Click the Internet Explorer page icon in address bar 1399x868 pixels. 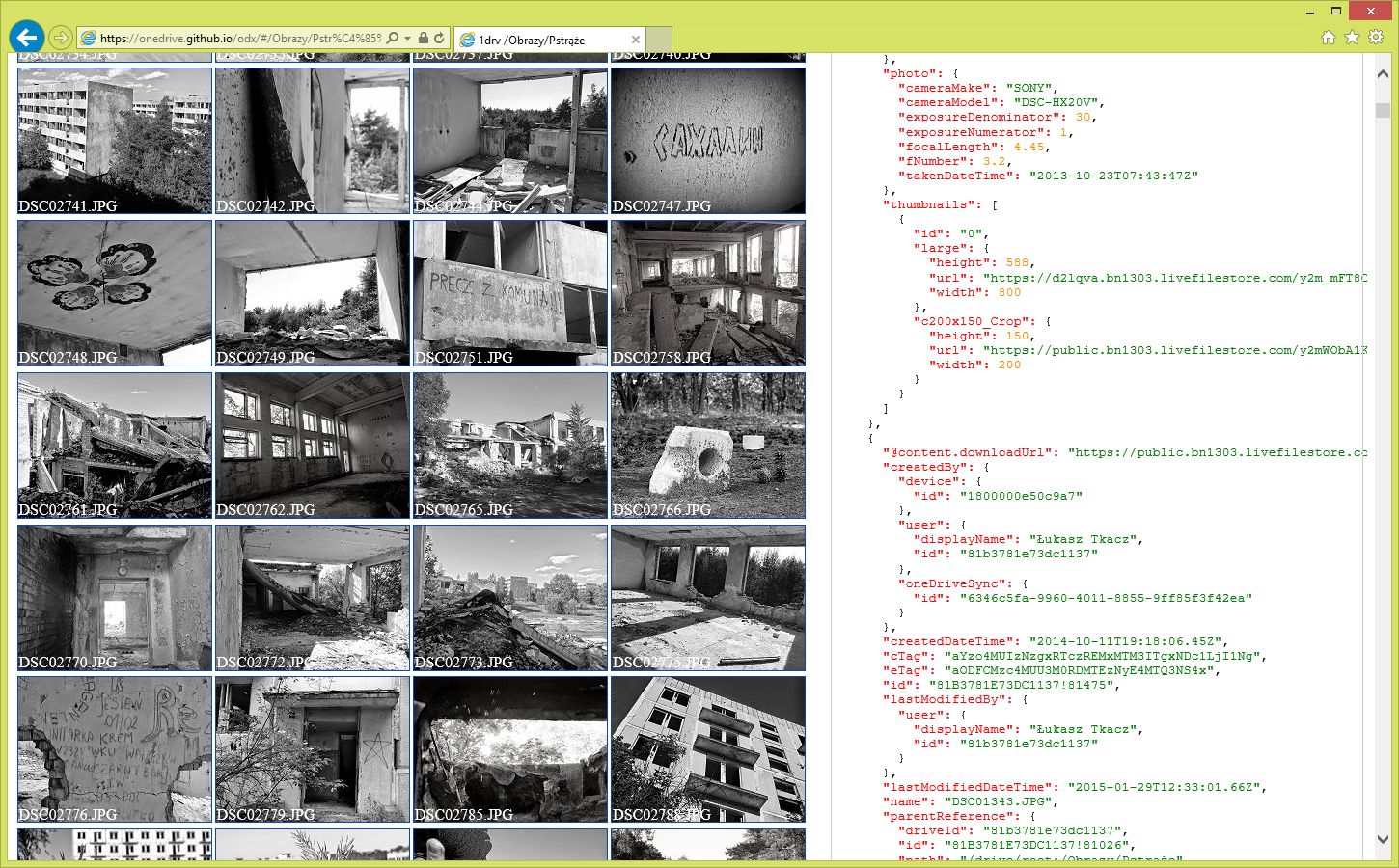coord(89,39)
